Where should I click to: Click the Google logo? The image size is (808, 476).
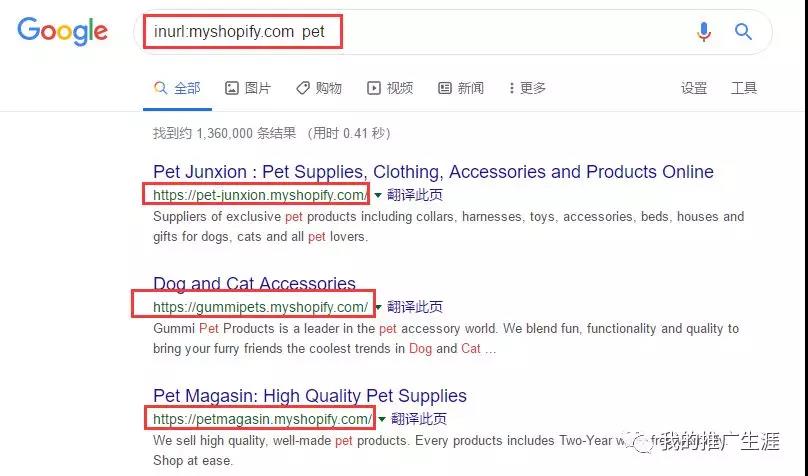(x=62, y=31)
